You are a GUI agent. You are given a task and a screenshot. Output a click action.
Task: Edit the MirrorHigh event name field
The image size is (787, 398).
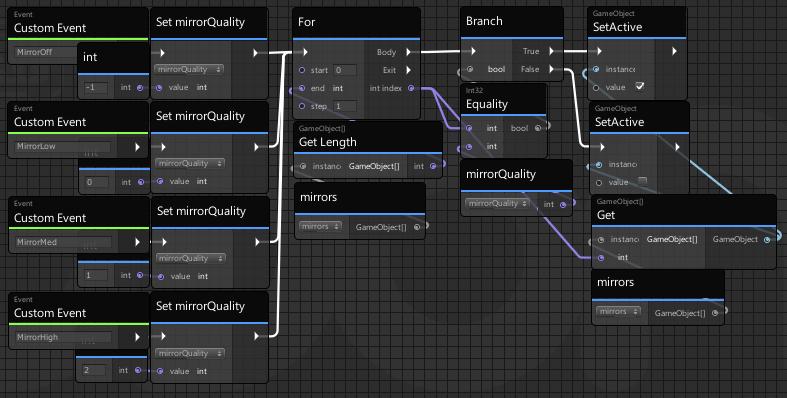(63, 337)
